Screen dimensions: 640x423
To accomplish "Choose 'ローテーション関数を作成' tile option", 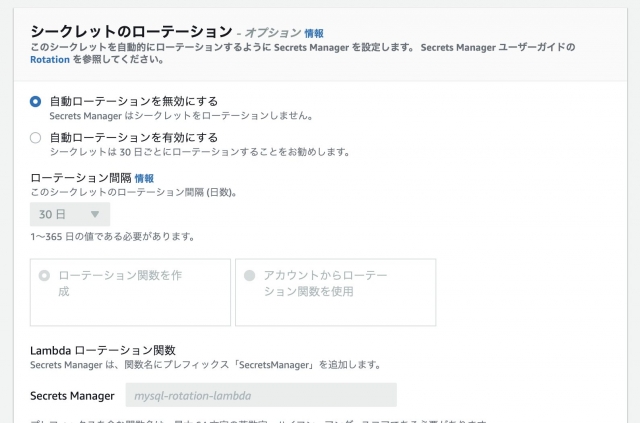I will click(130, 292).
